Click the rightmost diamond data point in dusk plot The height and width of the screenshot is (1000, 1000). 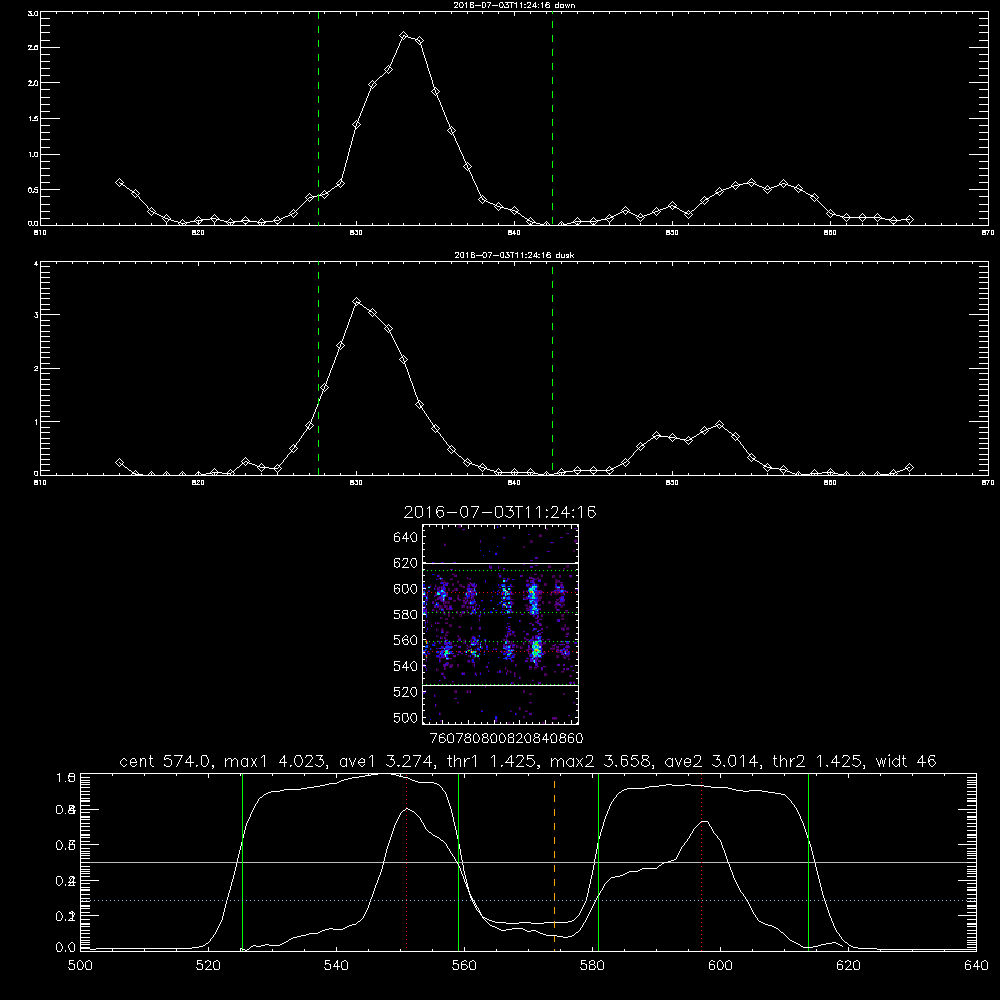tap(909, 467)
